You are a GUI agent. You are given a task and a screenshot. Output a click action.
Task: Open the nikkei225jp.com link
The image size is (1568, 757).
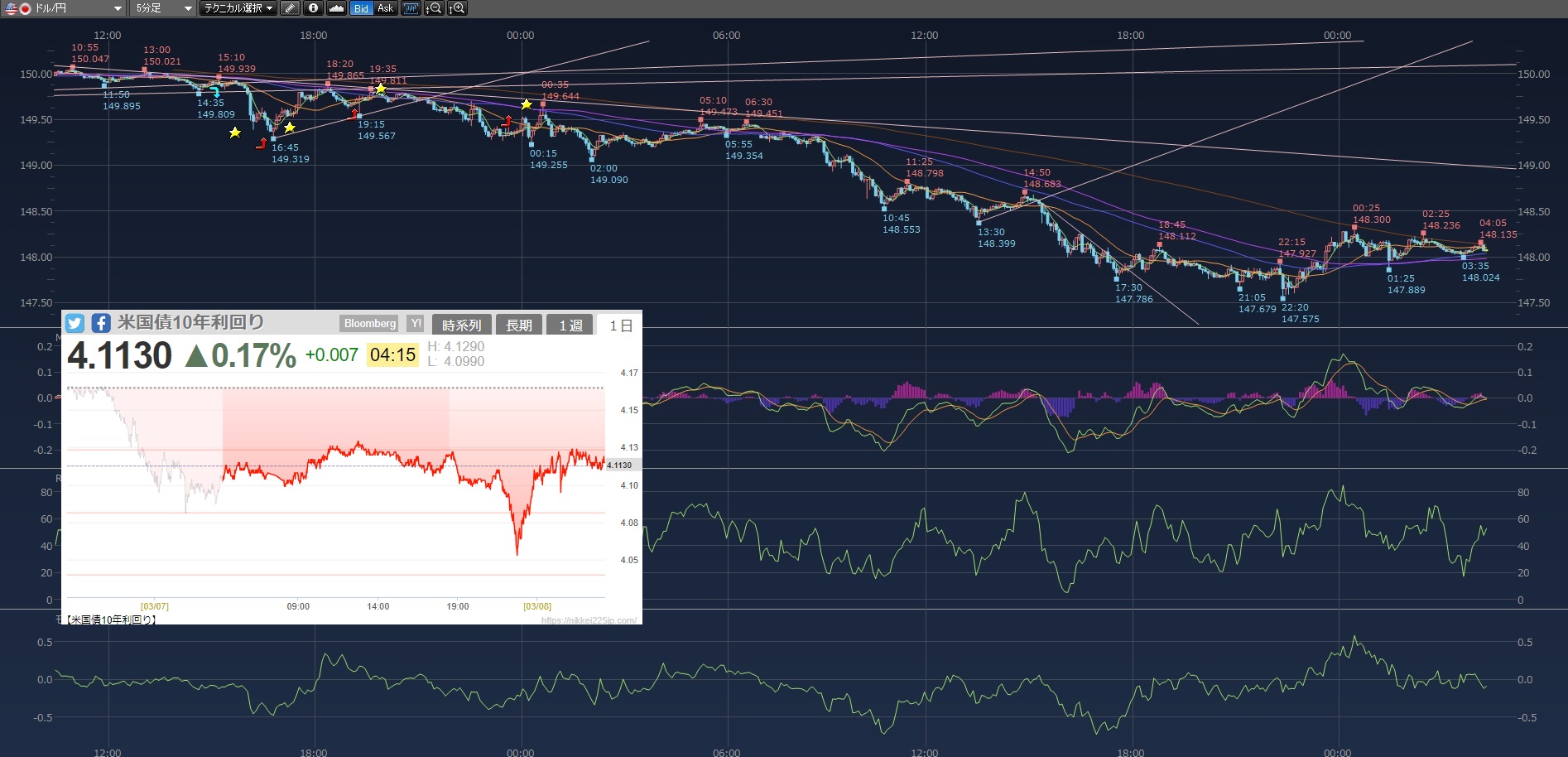(x=589, y=620)
